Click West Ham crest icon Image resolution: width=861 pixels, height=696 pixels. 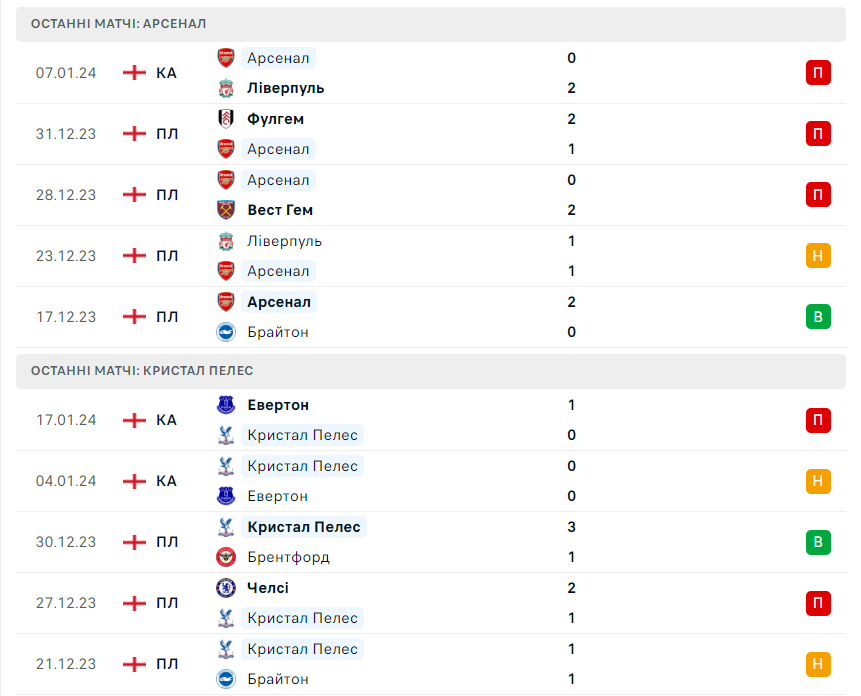coord(226,210)
